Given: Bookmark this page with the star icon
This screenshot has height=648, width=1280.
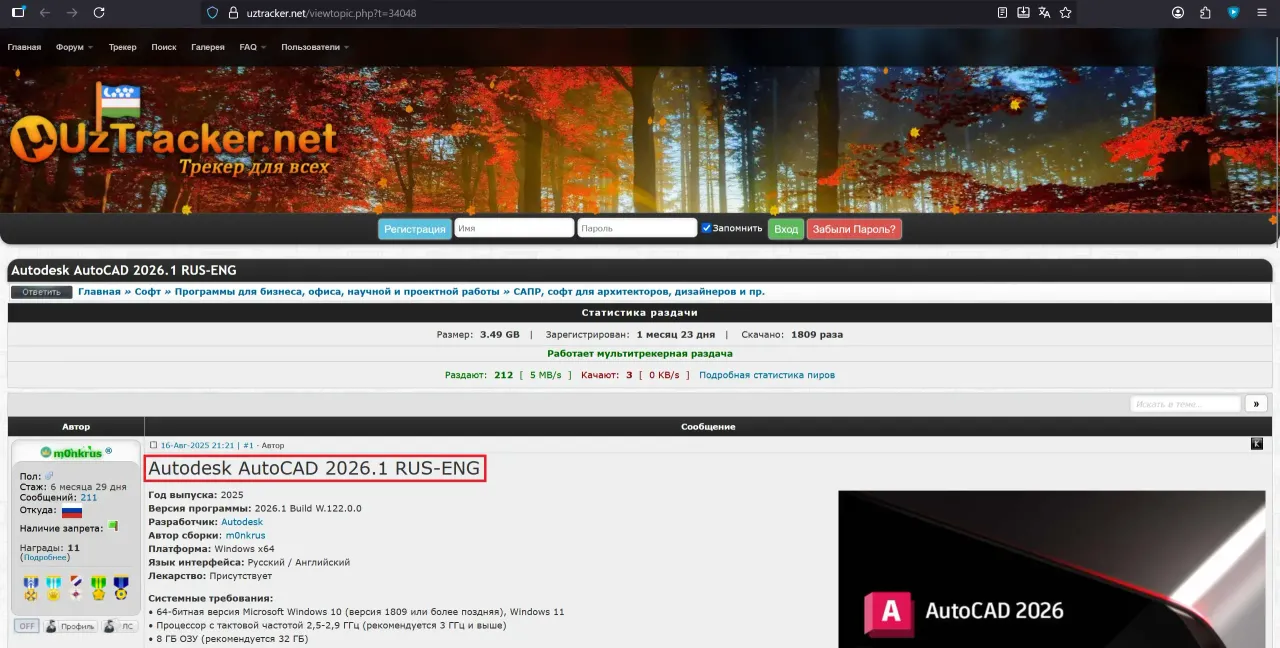Looking at the screenshot, I should point(1065,13).
